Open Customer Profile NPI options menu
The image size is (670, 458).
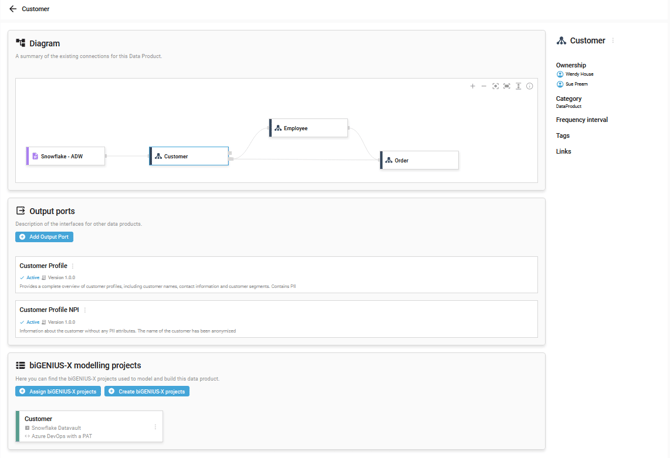pos(85,310)
